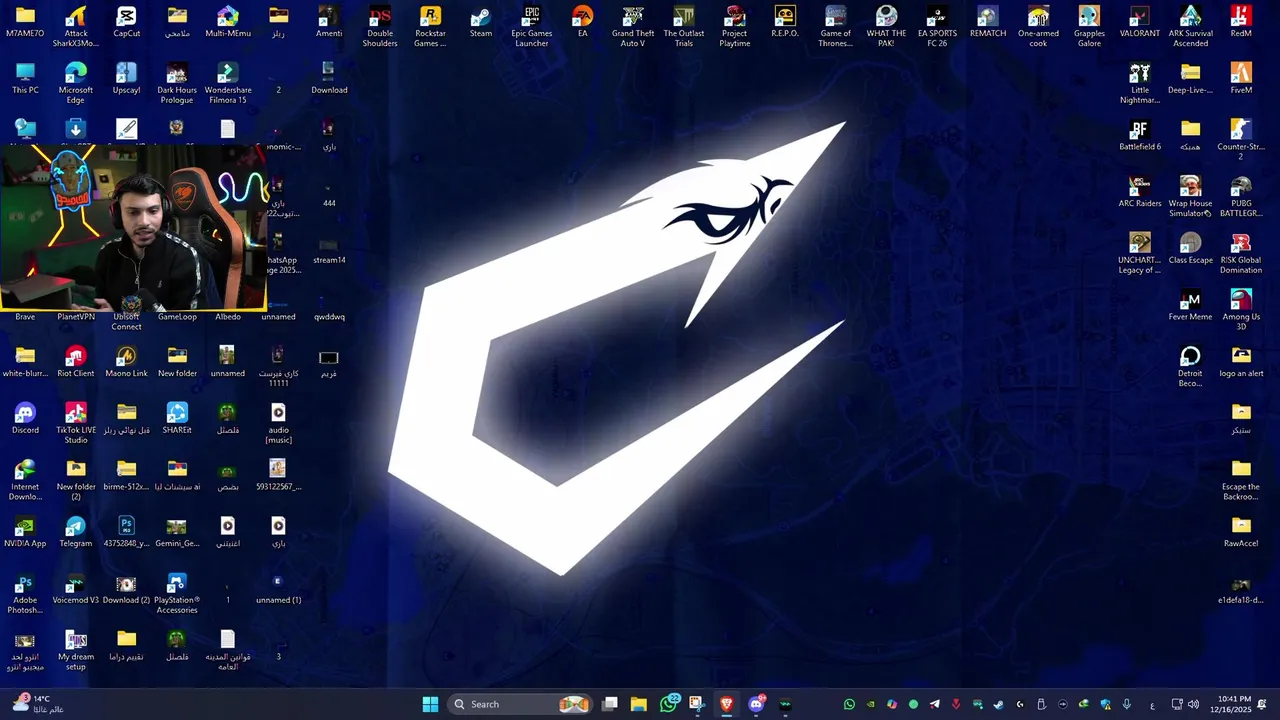The height and width of the screenshot is (720, 1280).
Task: Open the NVIDIA App desktop shortcut
Action: [25, 532]
